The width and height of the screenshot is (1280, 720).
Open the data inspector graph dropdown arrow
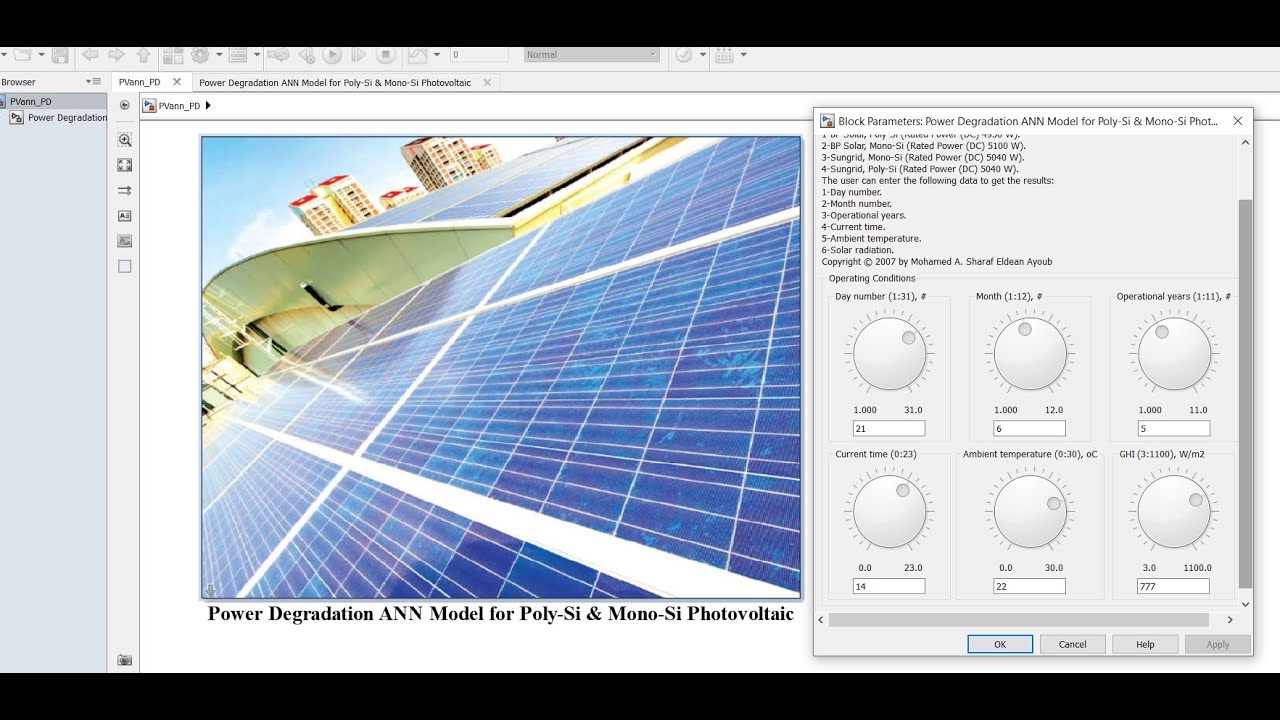tap(436, 55)
